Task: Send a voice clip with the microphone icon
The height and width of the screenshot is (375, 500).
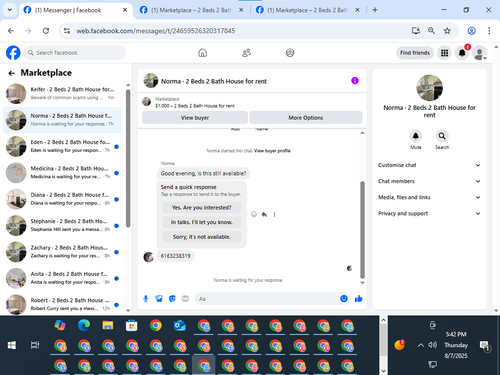Action: [x=146, y=299]
